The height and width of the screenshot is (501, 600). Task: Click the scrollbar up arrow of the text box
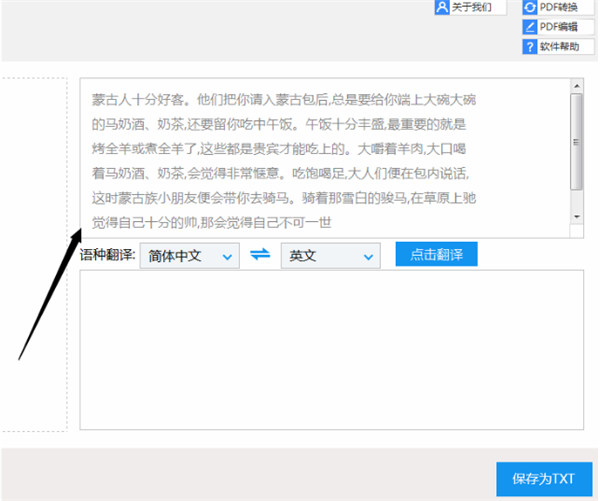pos(577,86)
